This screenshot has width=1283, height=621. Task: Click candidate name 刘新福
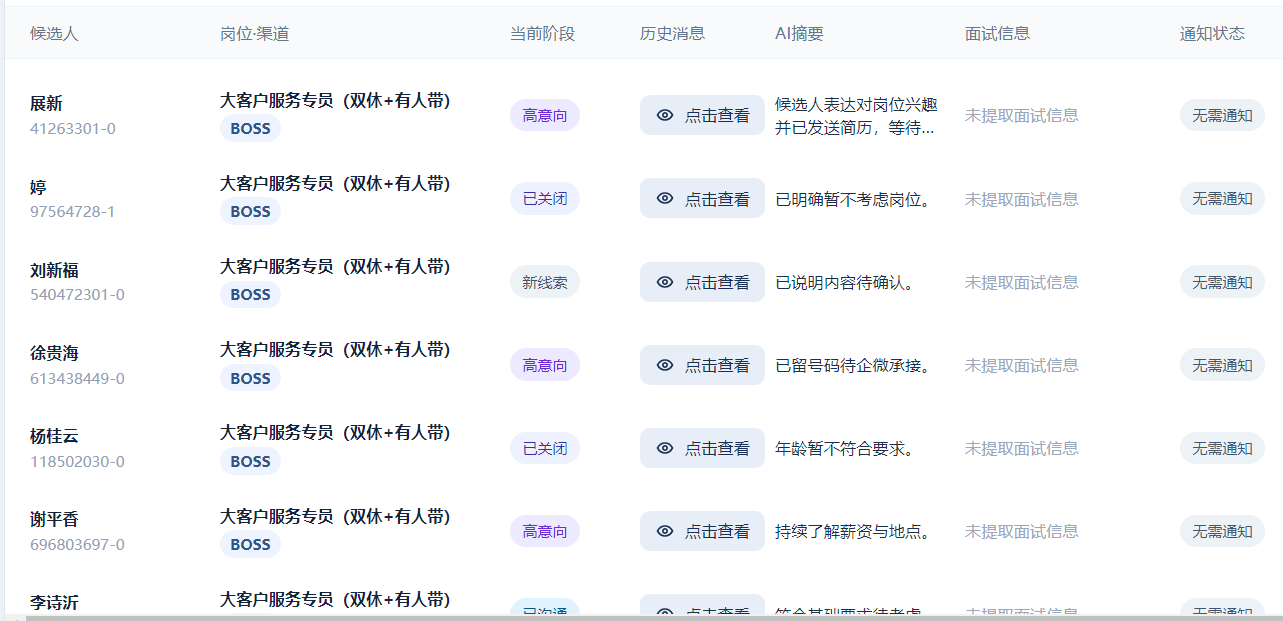tap(54, 270)
